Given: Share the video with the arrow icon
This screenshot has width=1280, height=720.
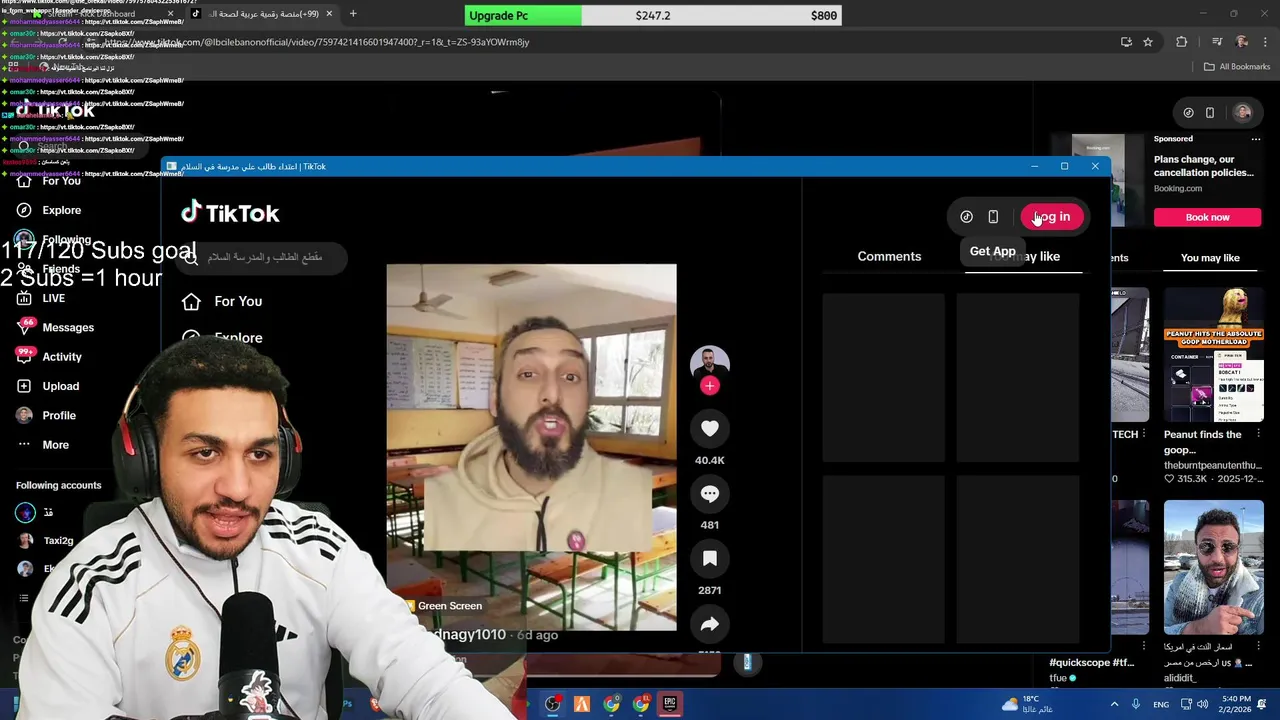Looking at the screenshot, I should (709, 624).
